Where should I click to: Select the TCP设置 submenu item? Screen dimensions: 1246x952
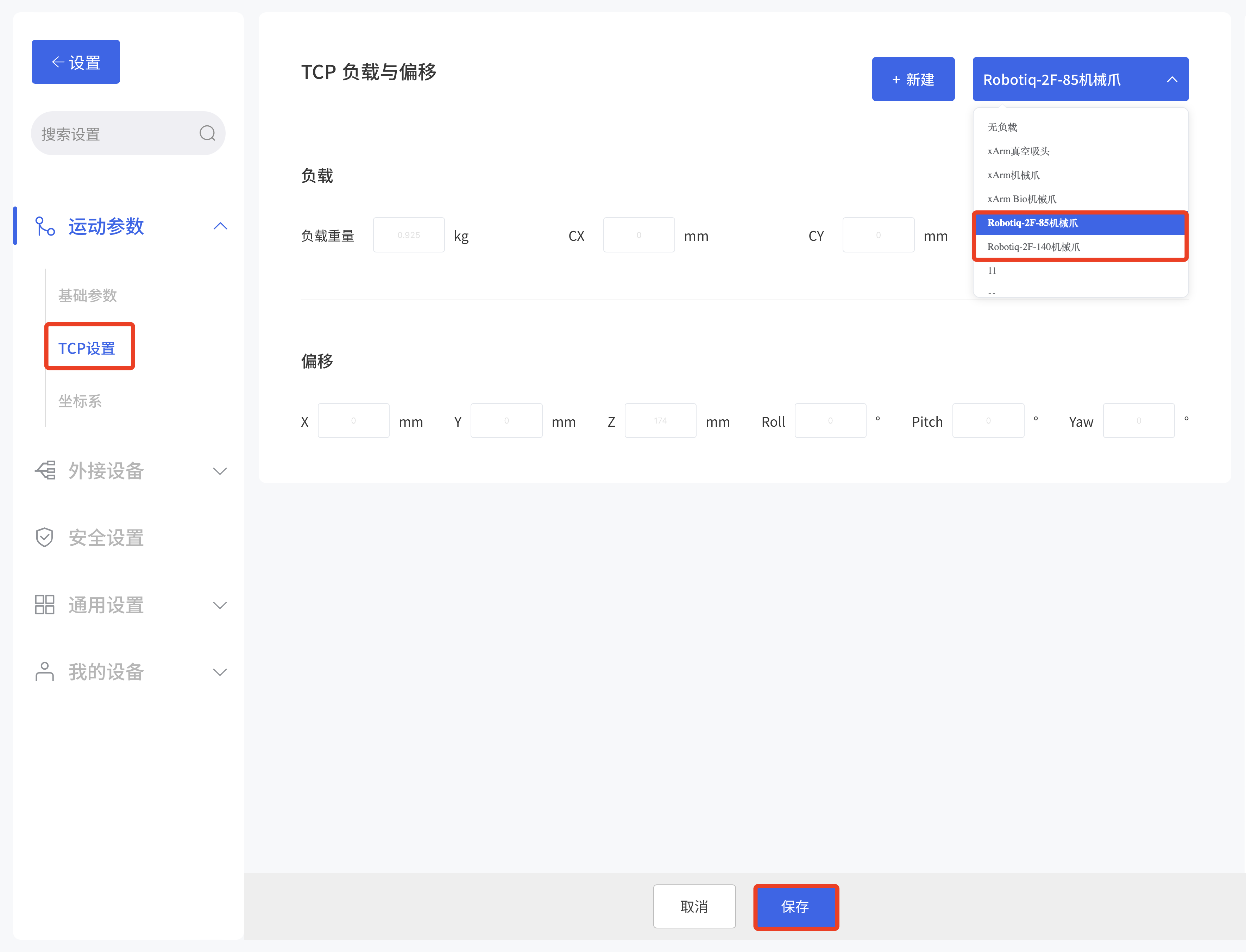87,348
